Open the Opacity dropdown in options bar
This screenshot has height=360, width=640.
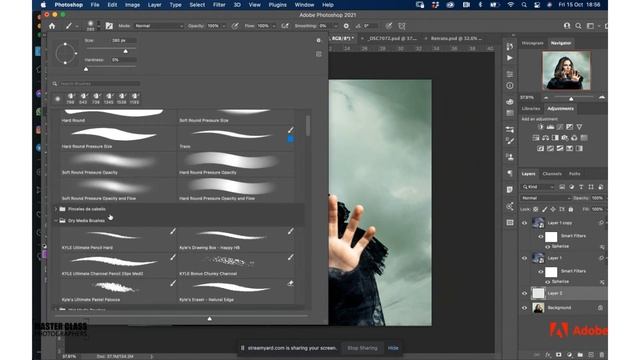tap(224, 26)
